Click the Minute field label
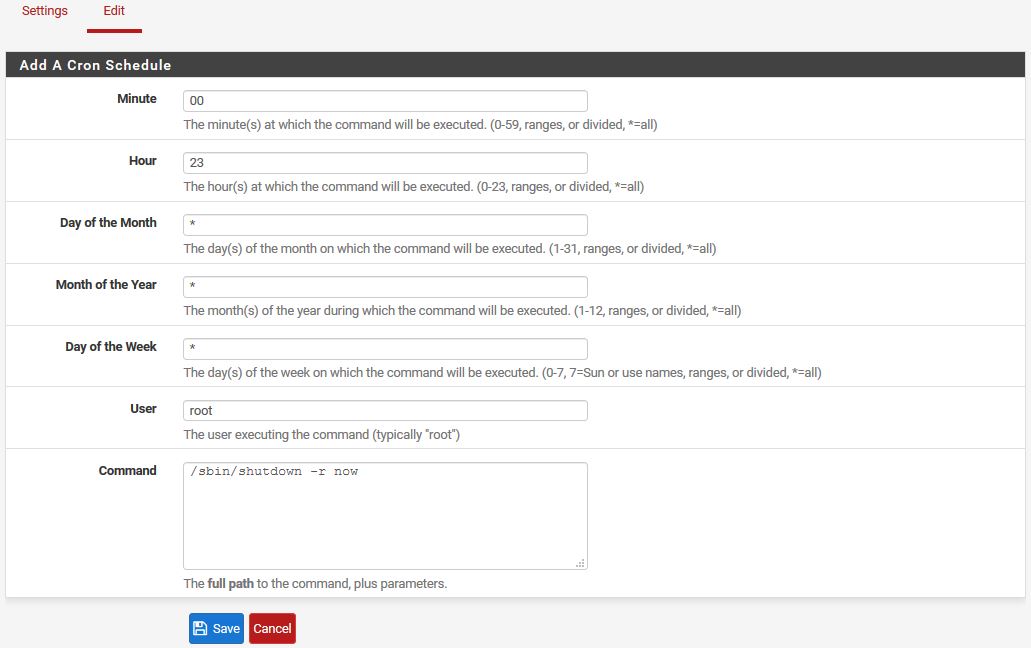This screenshot has width=1031, height=648. coord(137,99)
